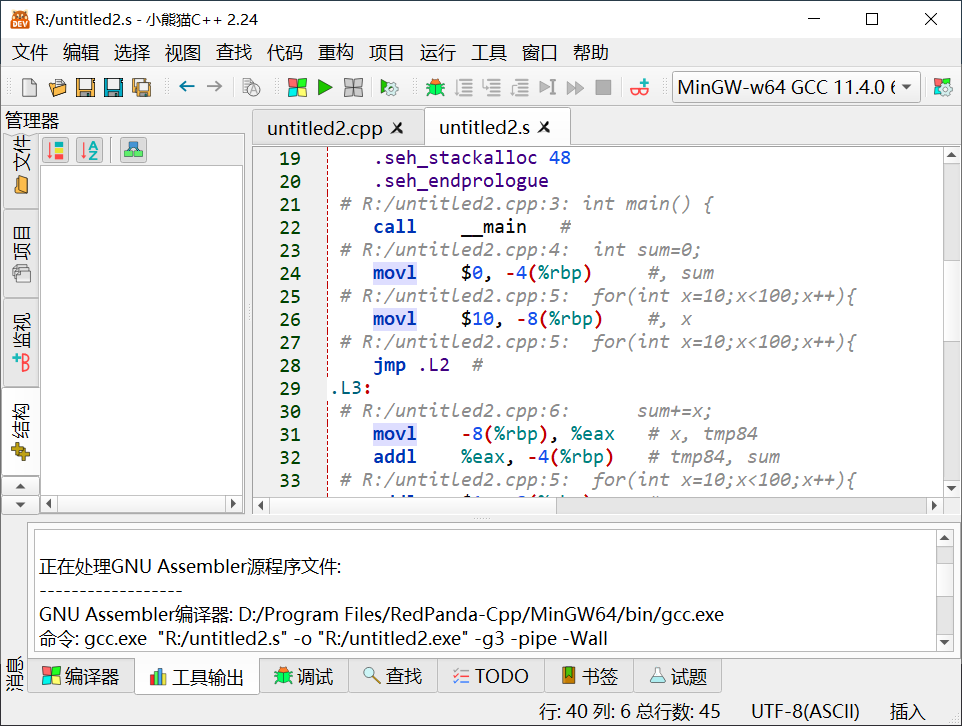
Task: Click the side tab bar scroll down arrow
Action: coord(21,504)
